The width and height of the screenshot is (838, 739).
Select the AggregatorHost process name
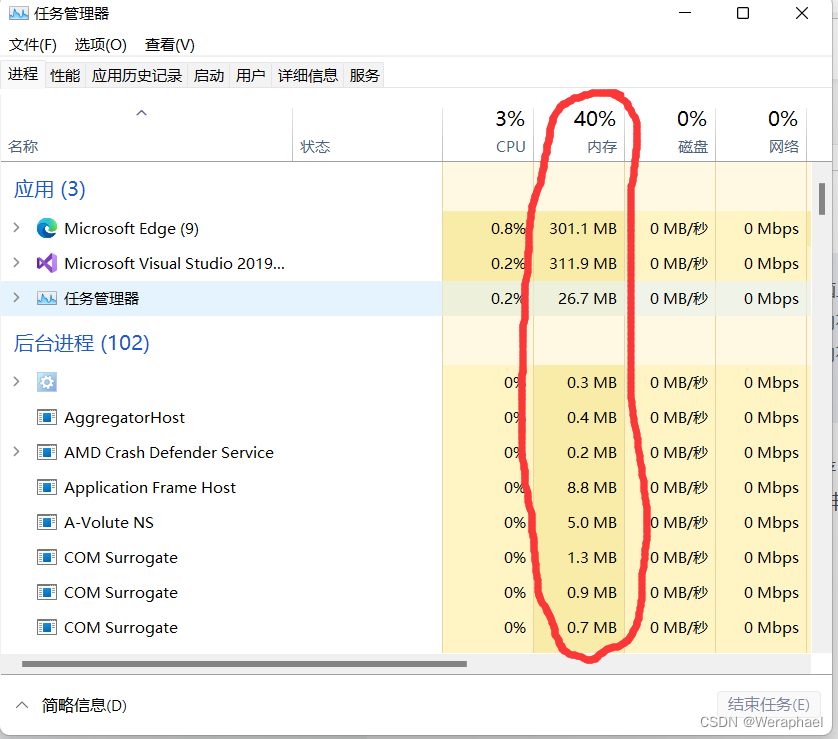pyautogui.click(x=125, y=417)
